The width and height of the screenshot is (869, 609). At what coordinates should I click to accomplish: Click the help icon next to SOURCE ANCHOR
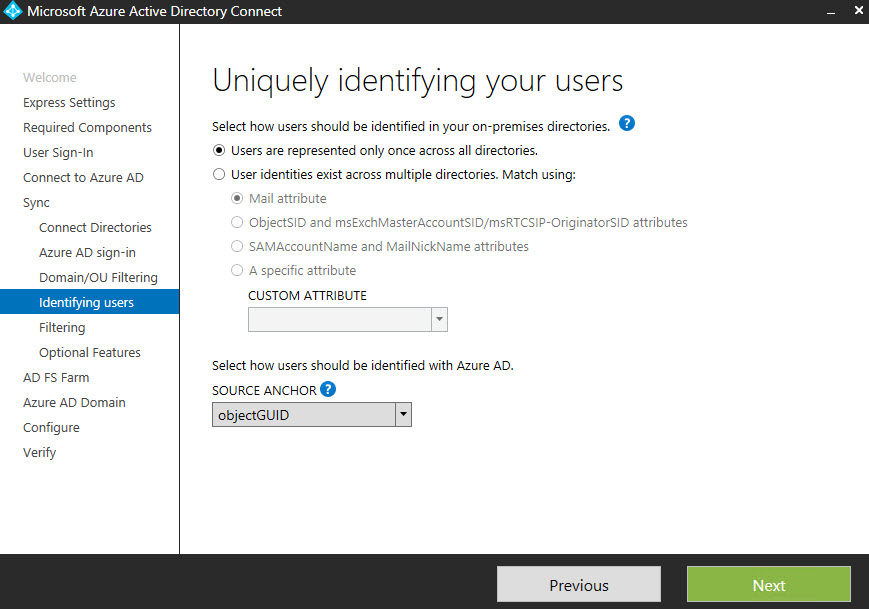[x=328, y=390]
